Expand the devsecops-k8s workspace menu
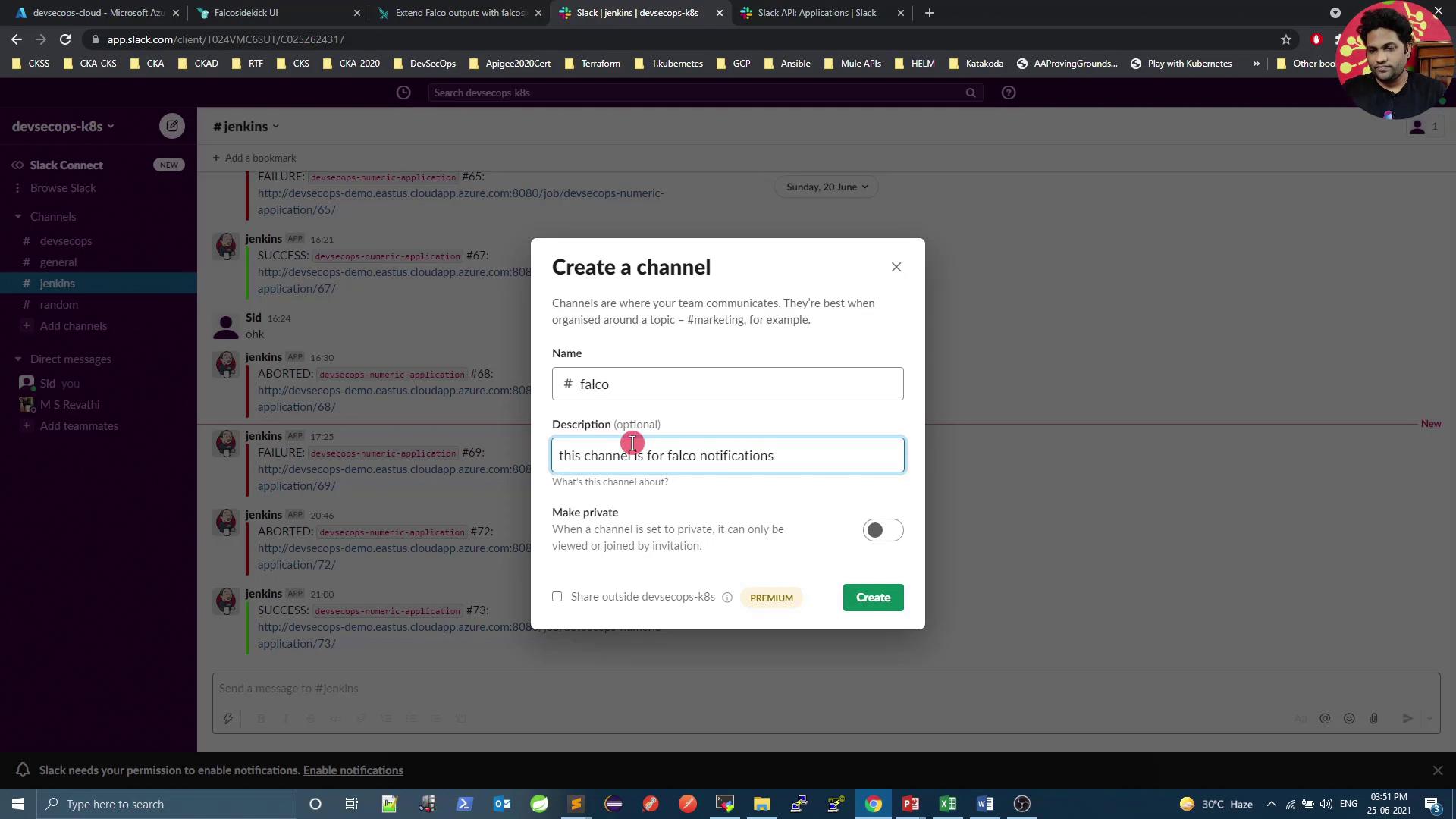The width and height of the screenshot is (1456, 819). tap(63, 127)
